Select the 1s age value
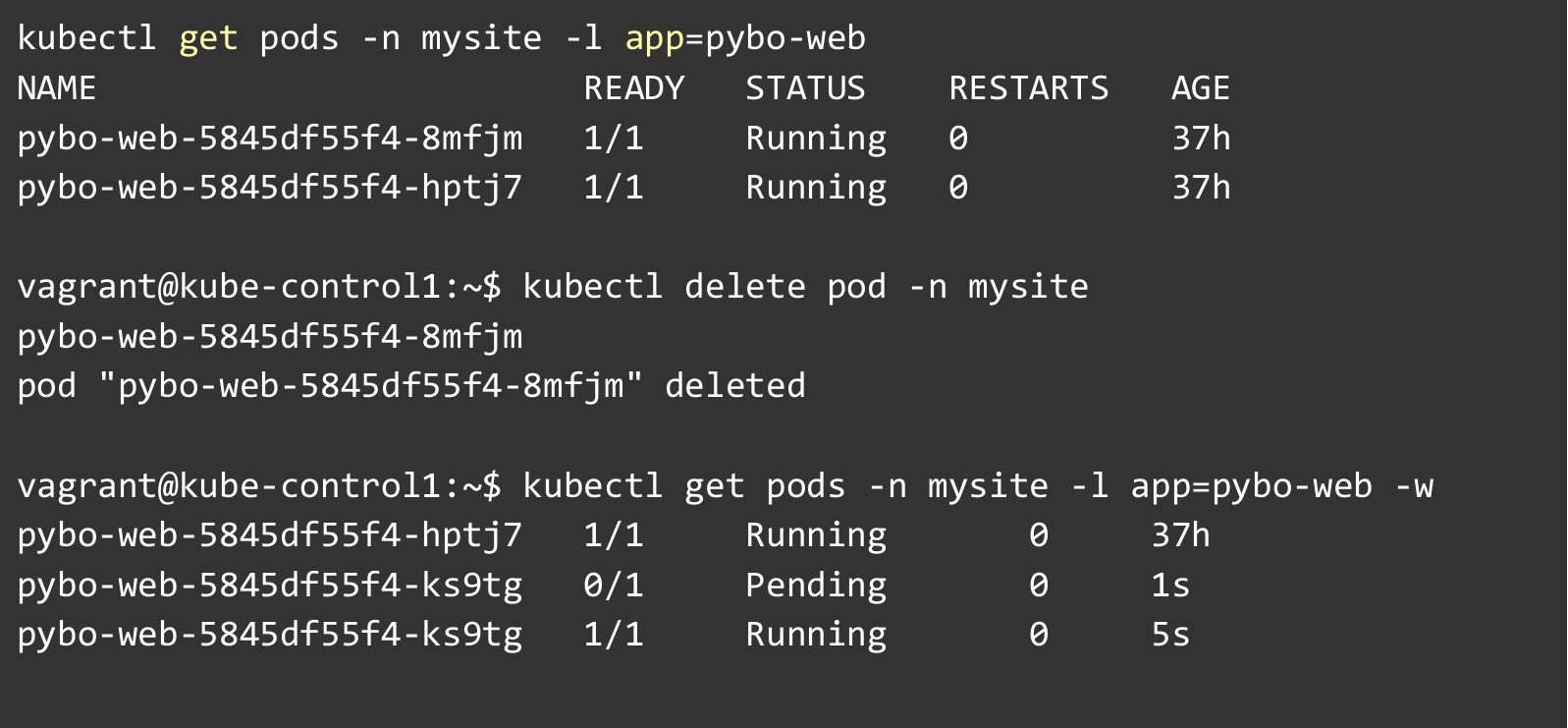1568x728 pixels. pyautogui.click(x=1169, y=586)
